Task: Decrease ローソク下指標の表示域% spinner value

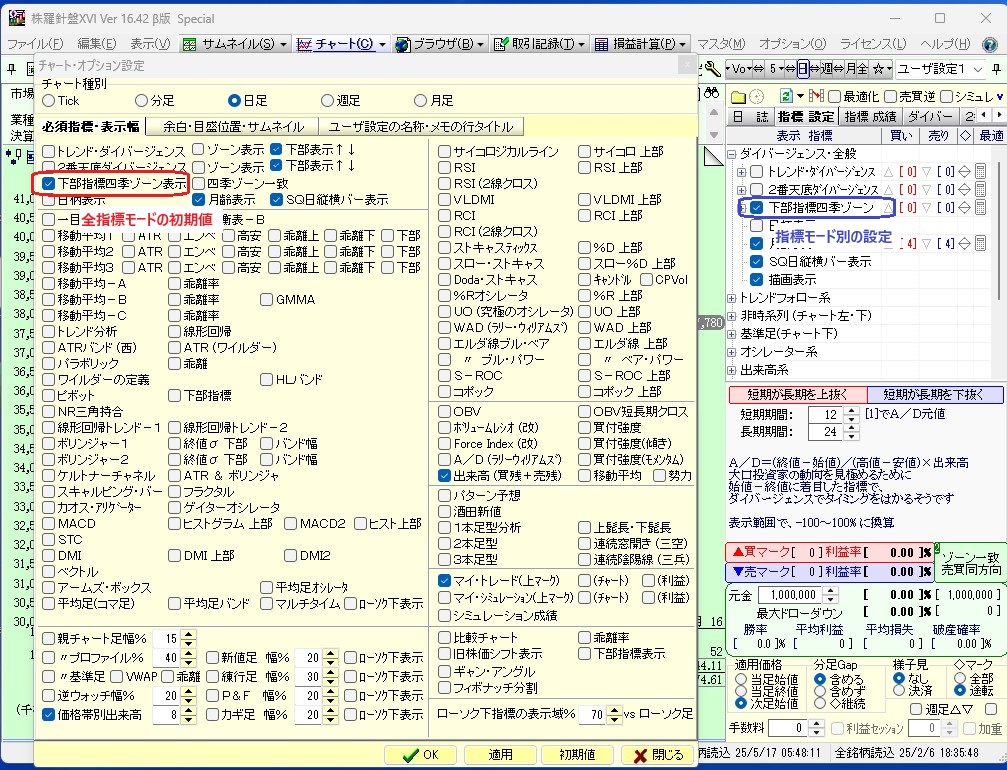Action: (614, 719)
